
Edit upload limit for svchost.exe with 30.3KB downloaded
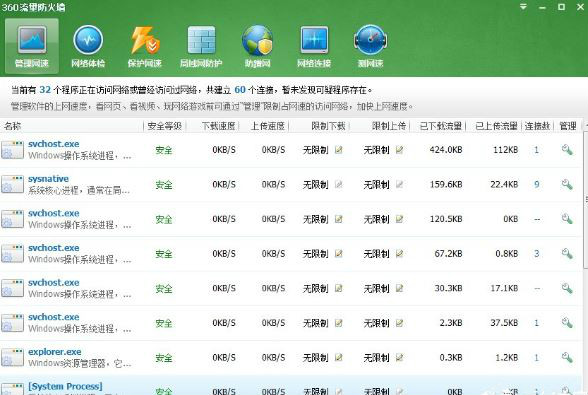[x=399, y=288]
